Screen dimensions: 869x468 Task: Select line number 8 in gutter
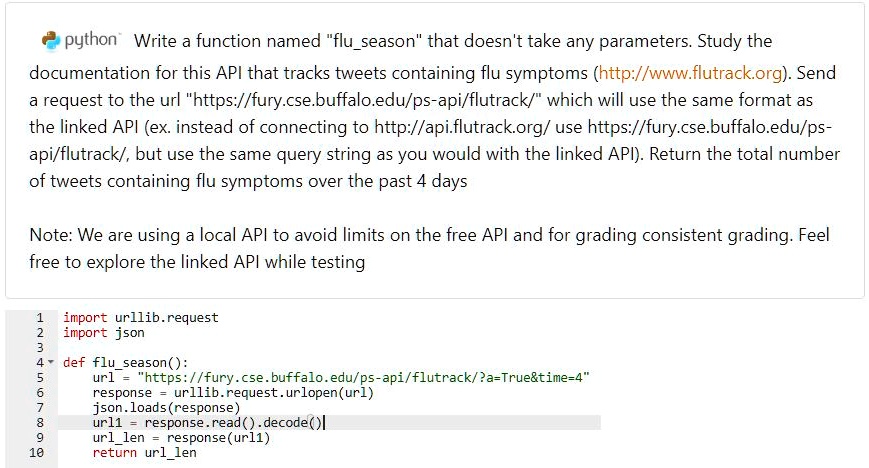(x=40, y=423)
